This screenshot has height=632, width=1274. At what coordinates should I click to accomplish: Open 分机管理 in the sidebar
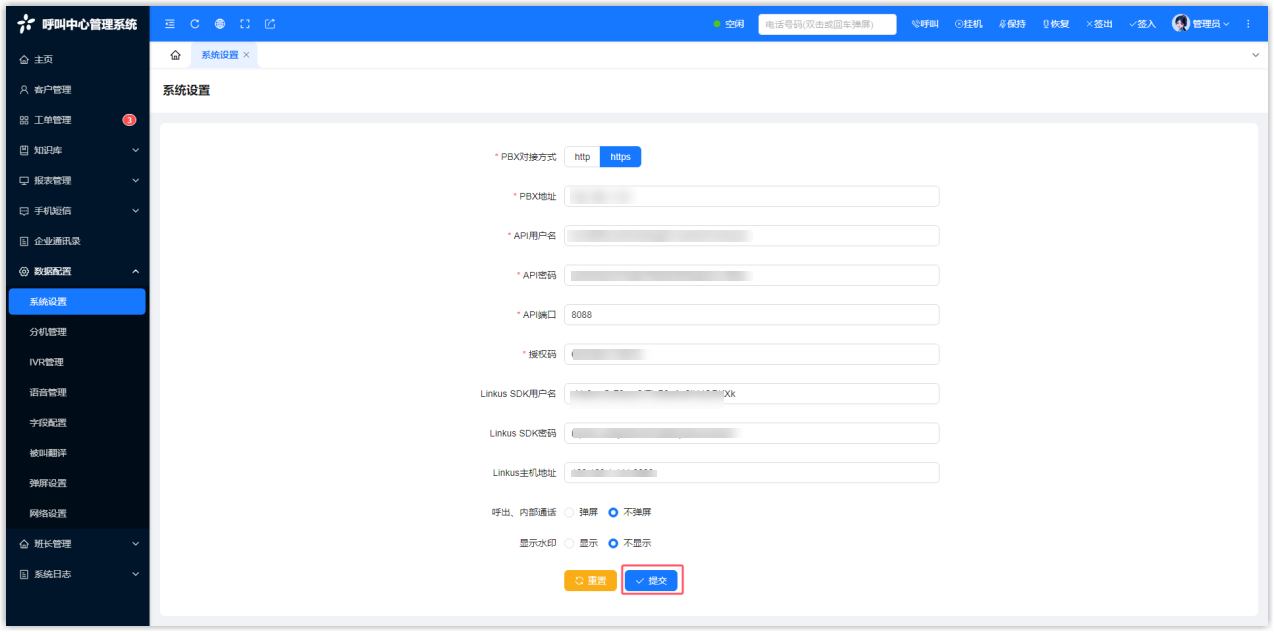[48, 332]
